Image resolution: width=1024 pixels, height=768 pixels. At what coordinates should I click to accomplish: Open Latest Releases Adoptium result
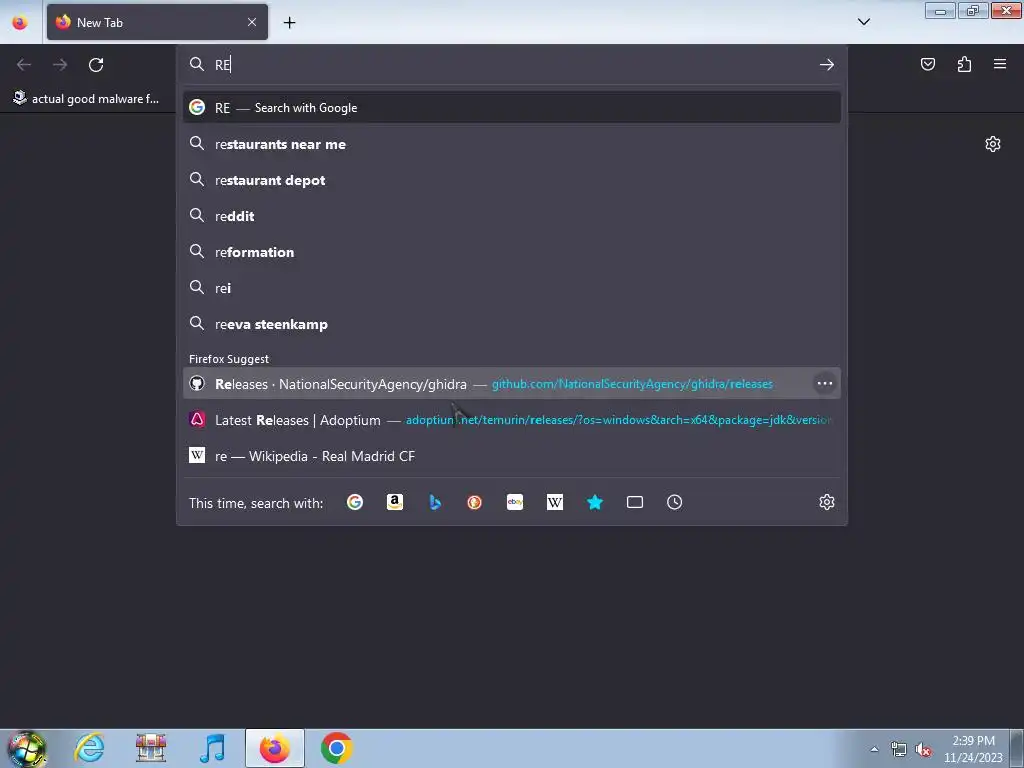(512, 420)
